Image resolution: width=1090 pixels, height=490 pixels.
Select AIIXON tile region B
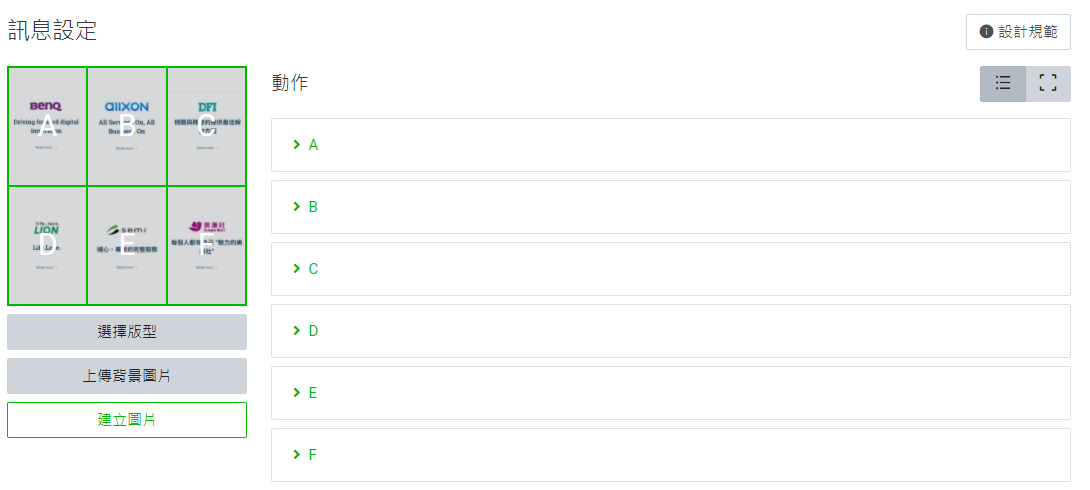127,127
